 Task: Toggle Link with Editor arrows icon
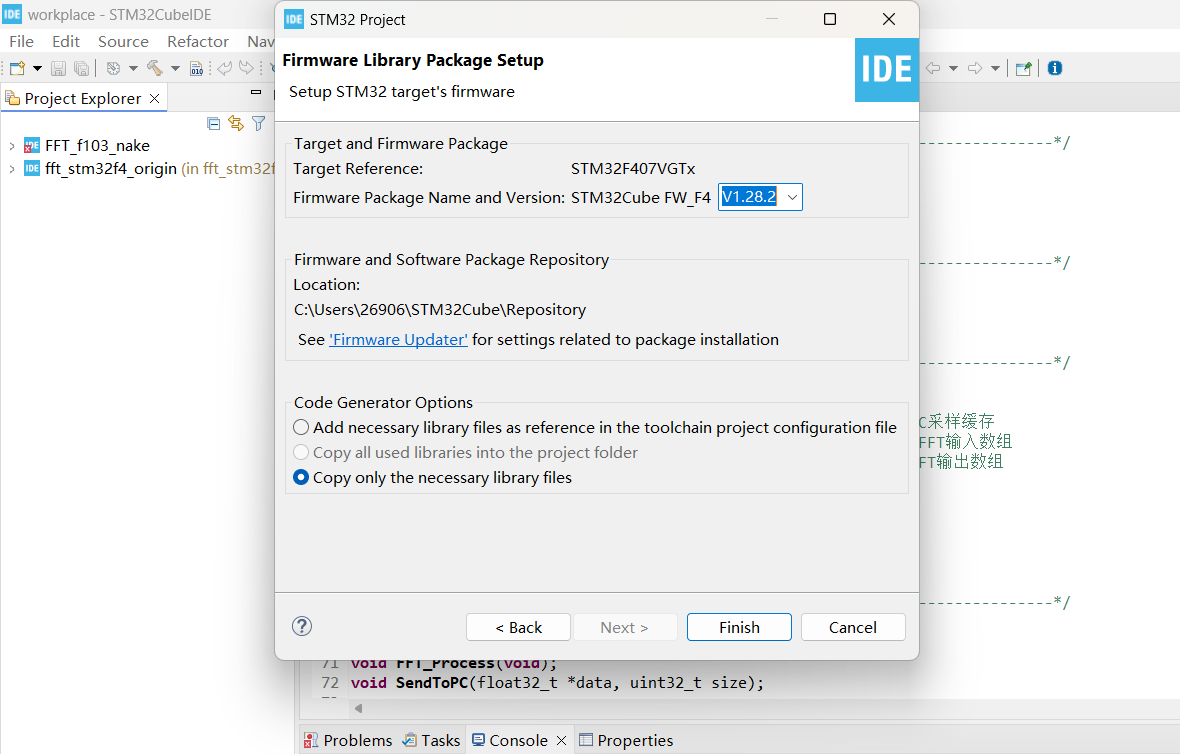[x=236, y=123]
